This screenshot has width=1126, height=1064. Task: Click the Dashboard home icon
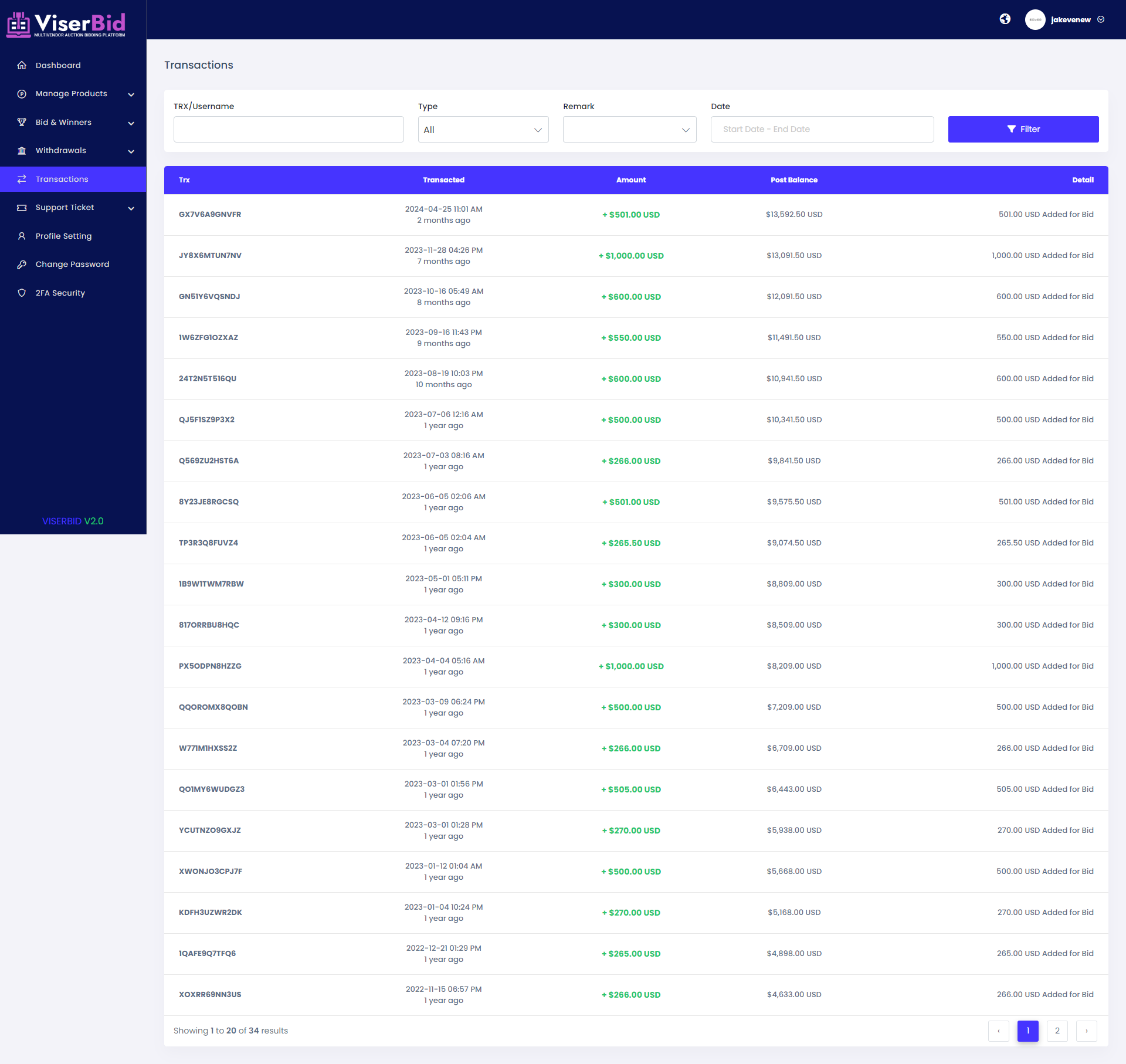22,65
